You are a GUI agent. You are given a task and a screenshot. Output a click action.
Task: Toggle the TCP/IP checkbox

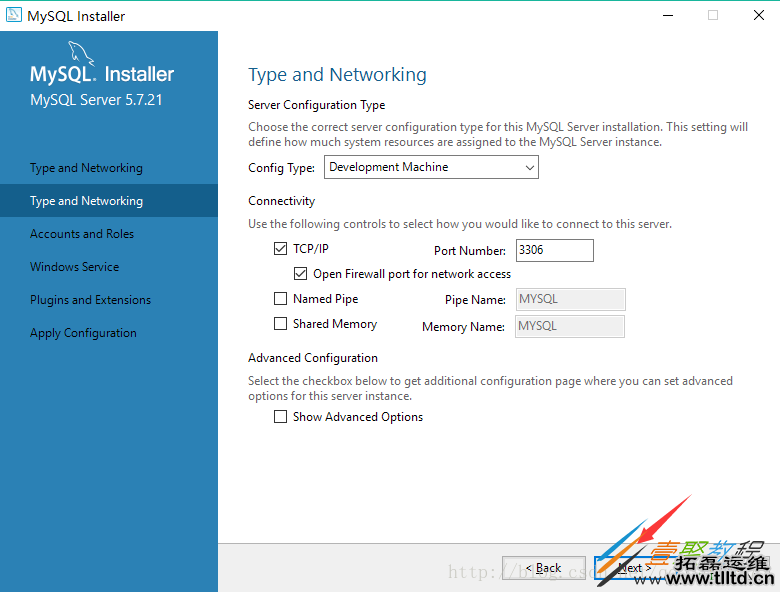(281, 248)
